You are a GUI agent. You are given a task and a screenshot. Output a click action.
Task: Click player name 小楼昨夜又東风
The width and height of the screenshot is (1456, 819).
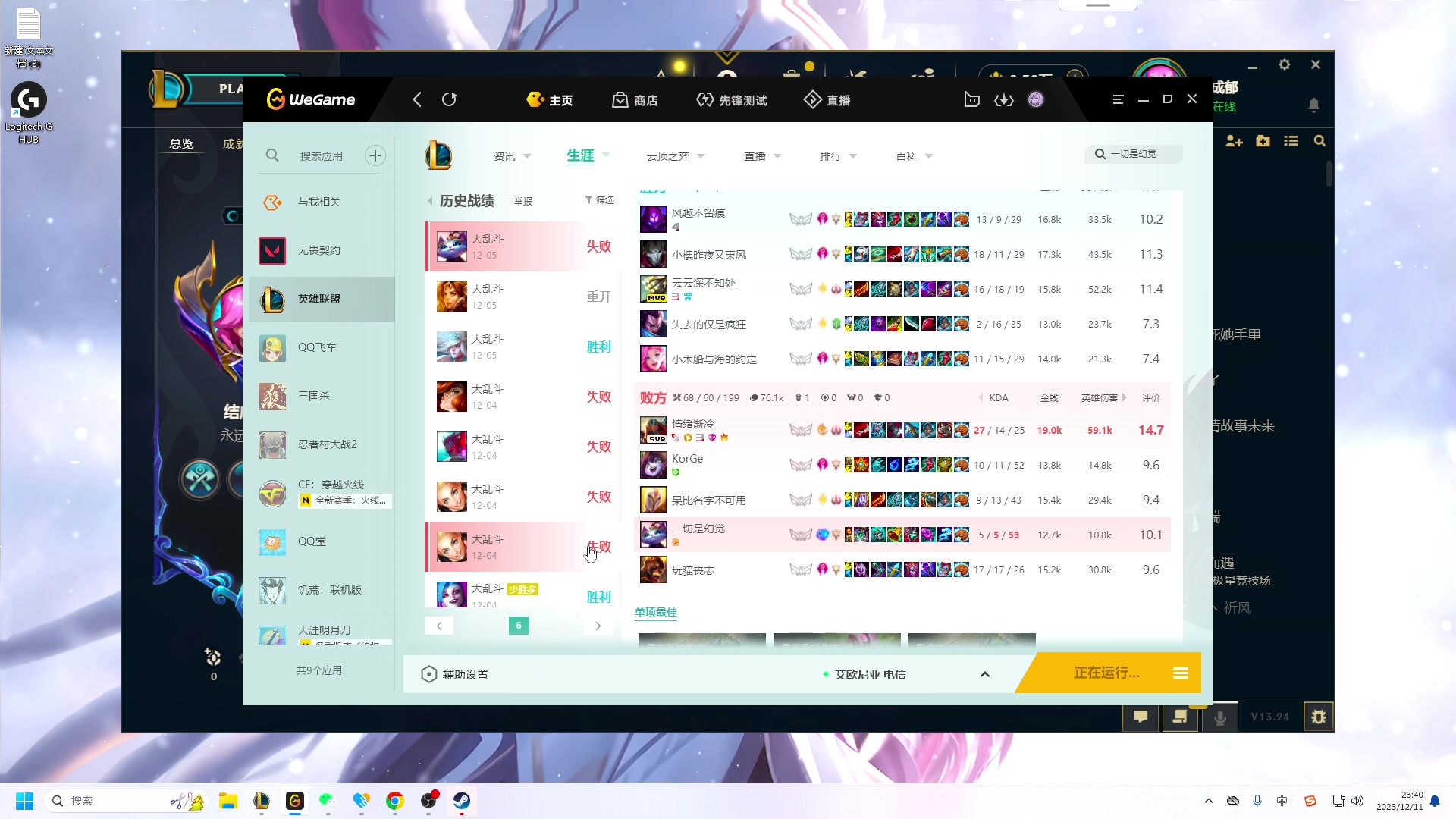709,255
